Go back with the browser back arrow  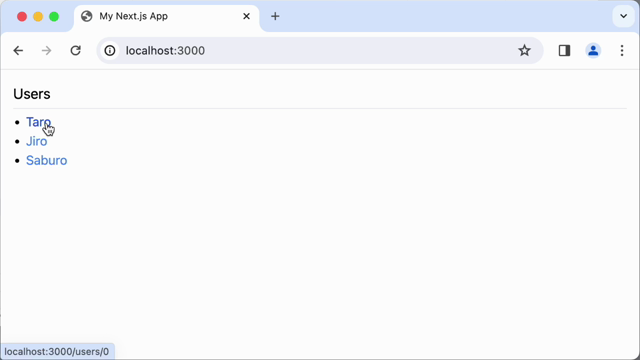pos(18,51)
